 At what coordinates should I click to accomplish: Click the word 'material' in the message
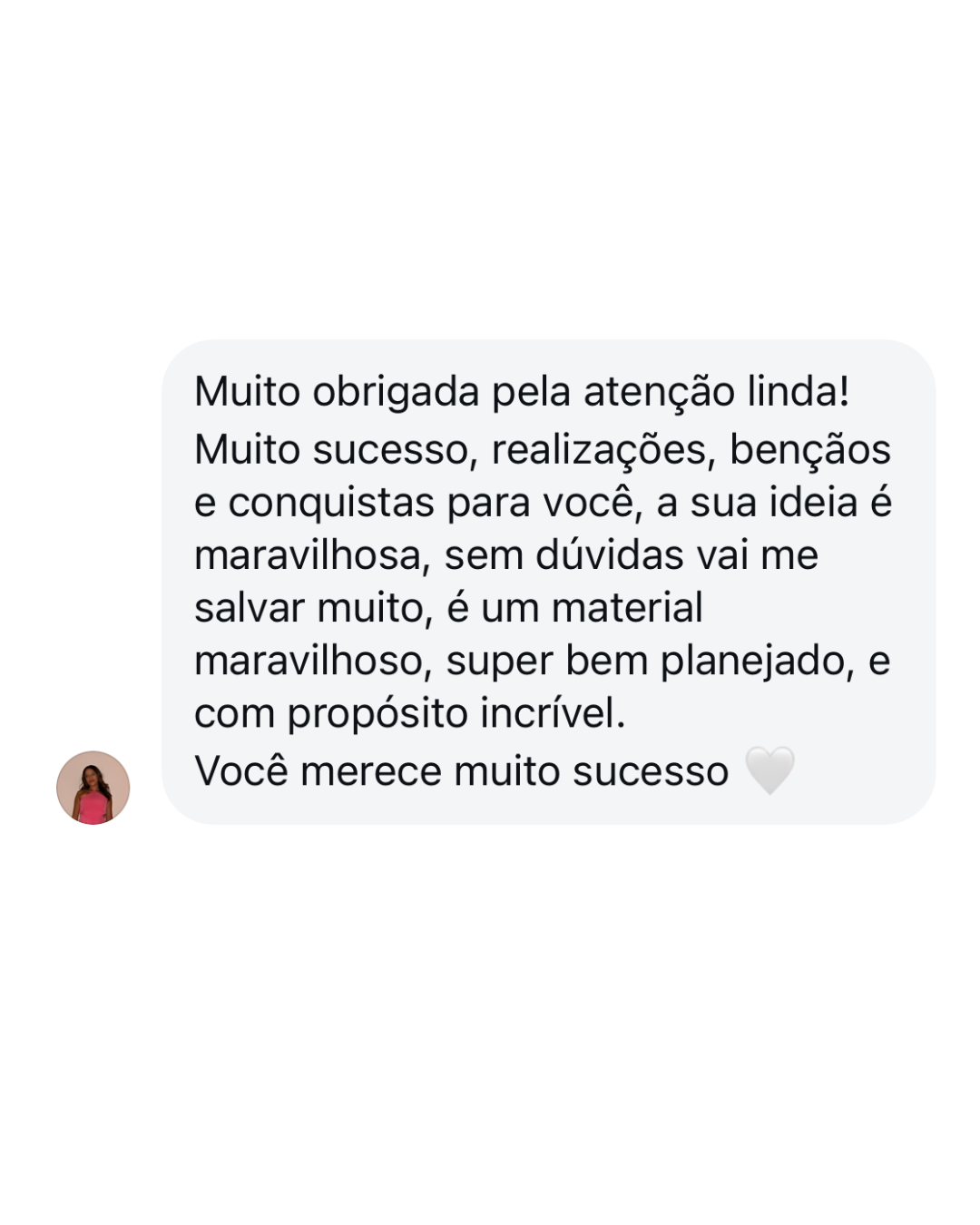(627, 607)
